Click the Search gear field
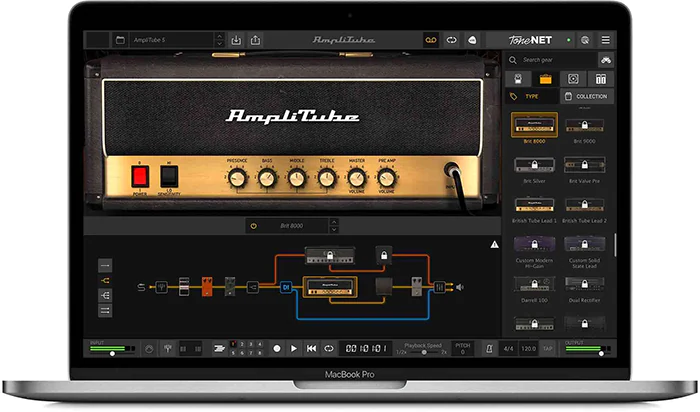Image resolution: width=700 pixels, height=412 pixels. coord(552,60)
